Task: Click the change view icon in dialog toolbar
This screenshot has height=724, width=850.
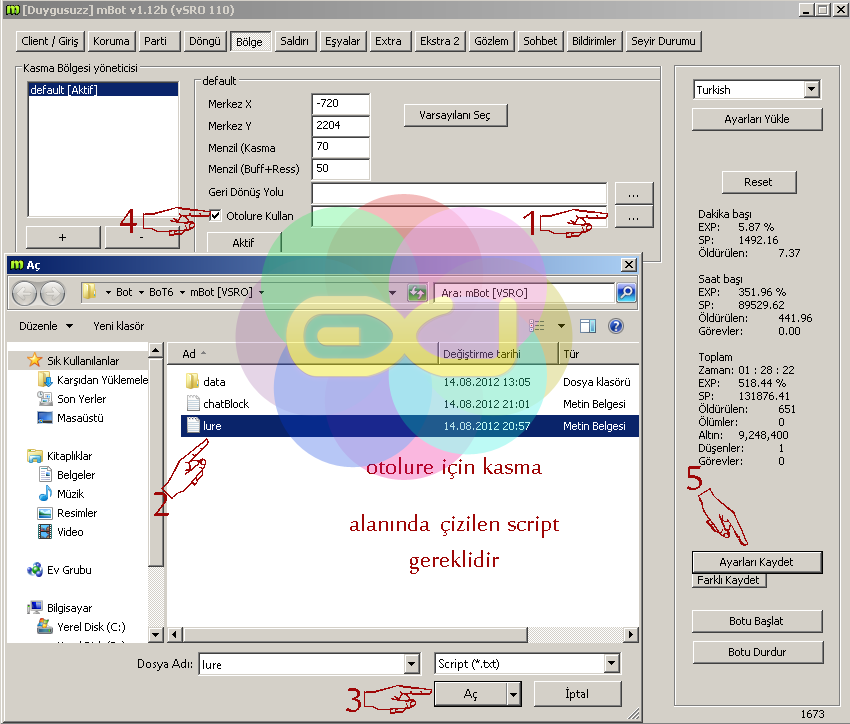Action: [x=537, y=326]
